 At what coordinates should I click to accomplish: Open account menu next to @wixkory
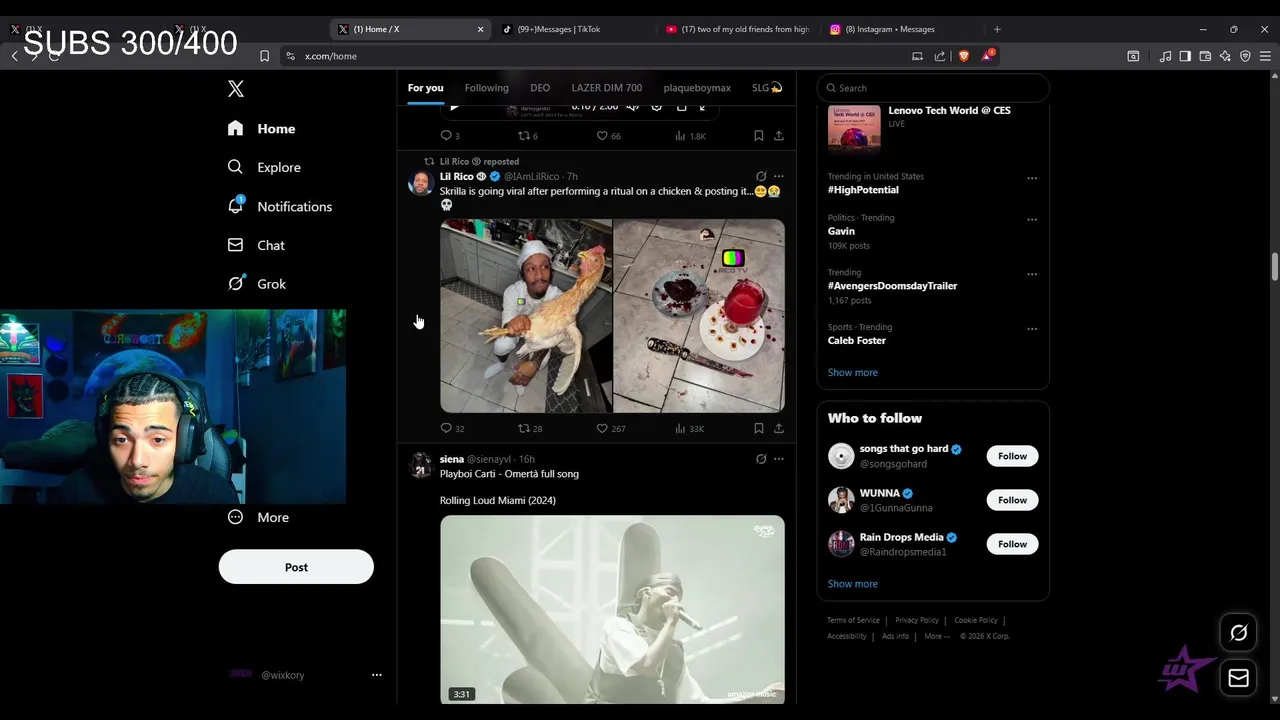pyautogui.click(x=377, y=675)
